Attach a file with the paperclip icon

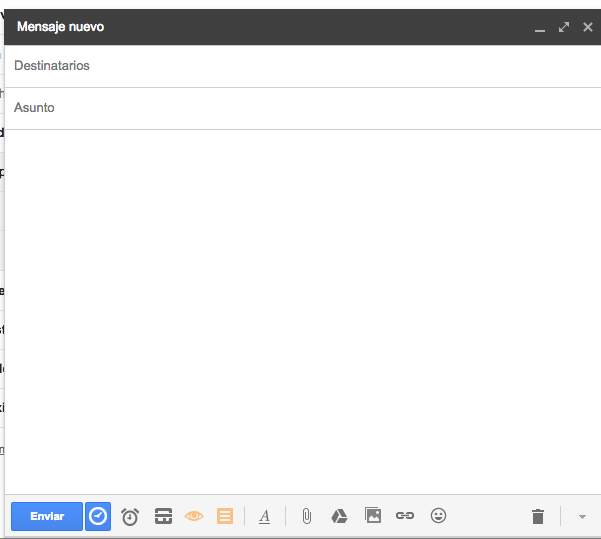307,516
